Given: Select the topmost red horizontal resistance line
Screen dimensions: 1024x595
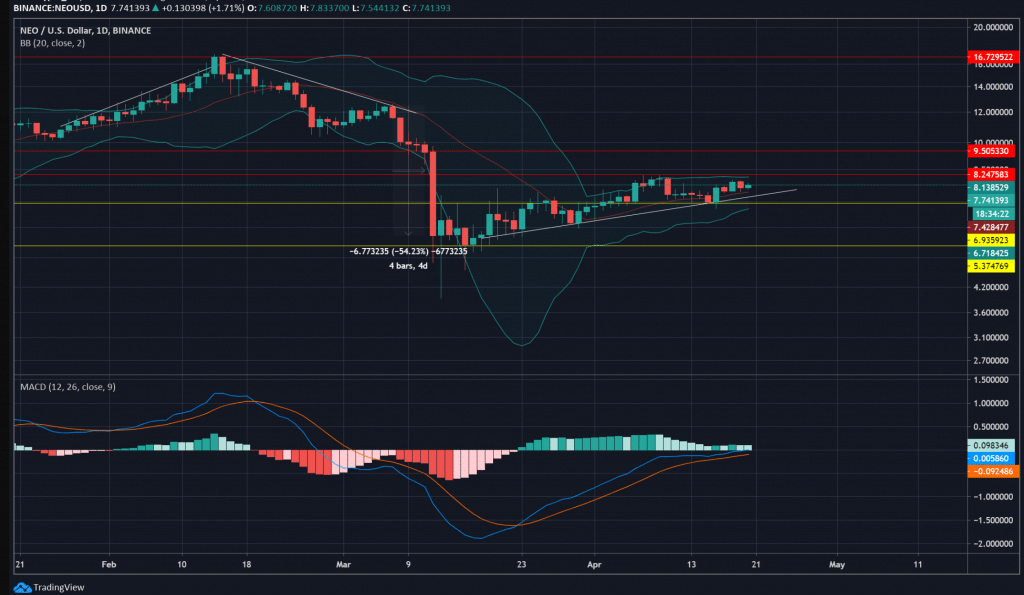Looking at the screenshot, I should coord(490,57).
